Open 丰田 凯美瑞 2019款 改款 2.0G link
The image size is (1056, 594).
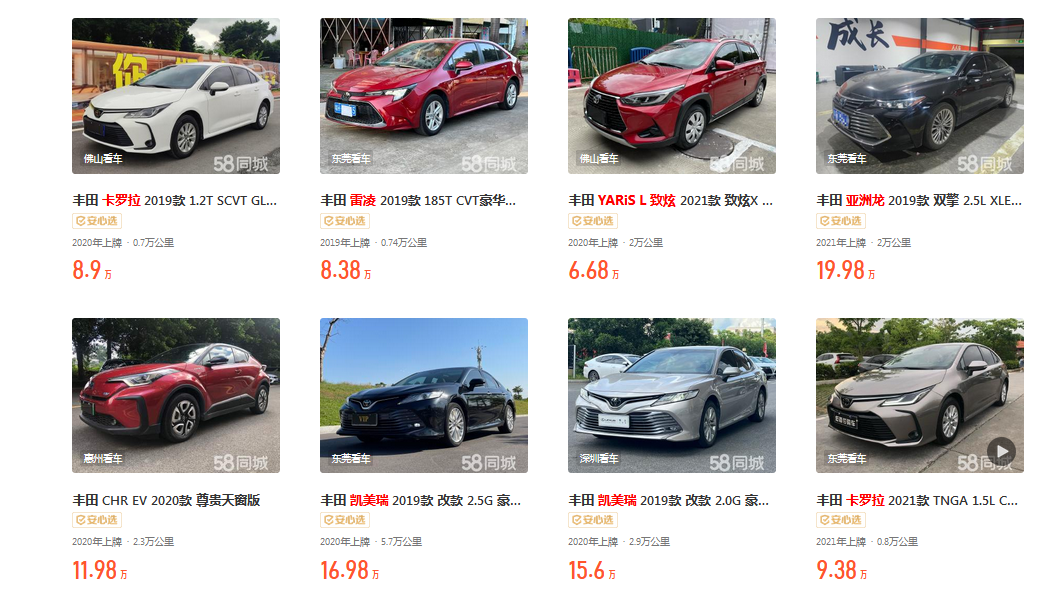click(668, 500)
